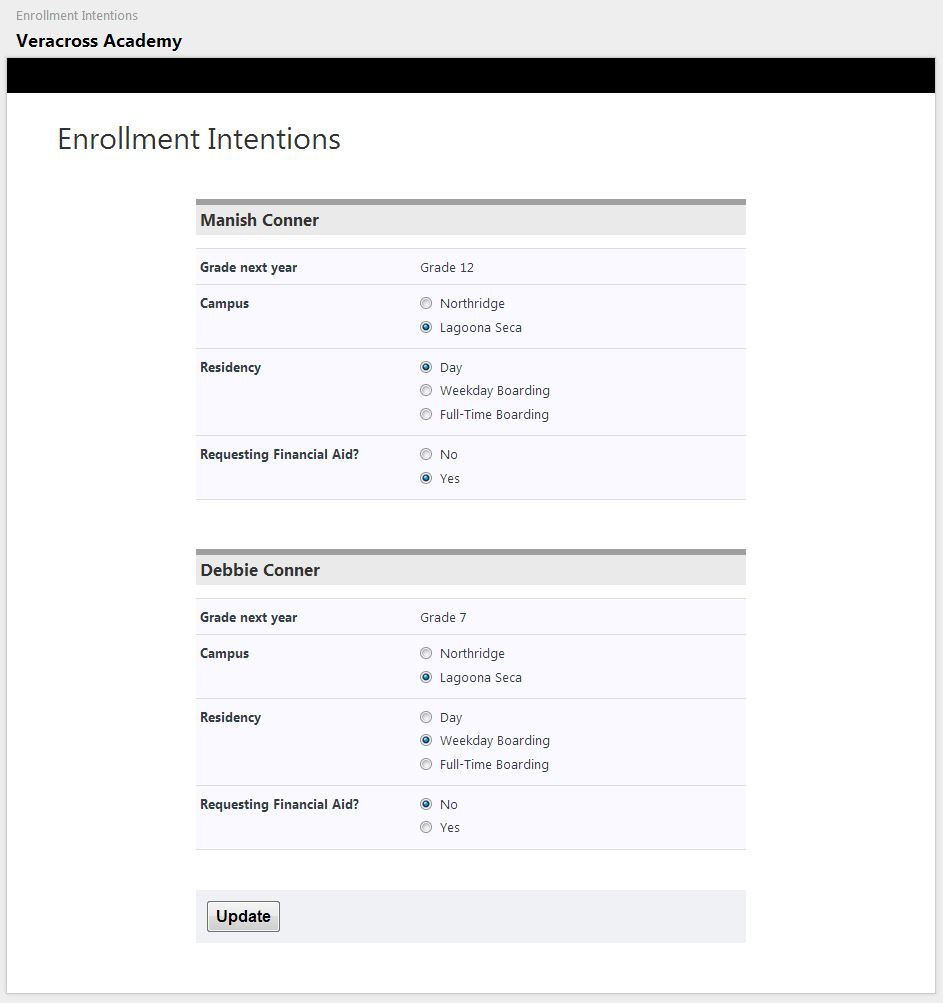Click the Veracross Academy title link

coord(99,41)
